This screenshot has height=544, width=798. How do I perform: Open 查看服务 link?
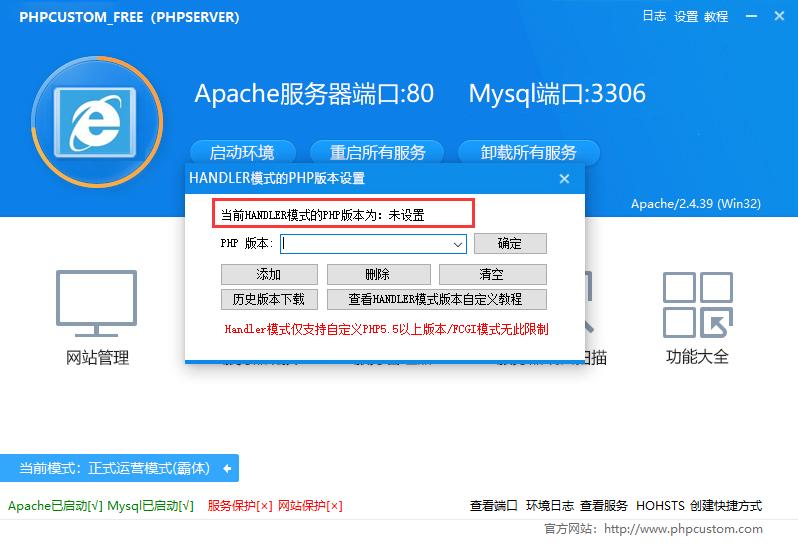604,506
